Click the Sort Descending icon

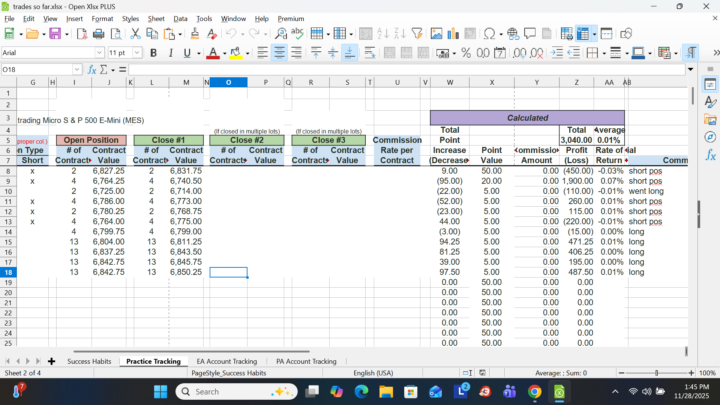(x=399, y=34)
